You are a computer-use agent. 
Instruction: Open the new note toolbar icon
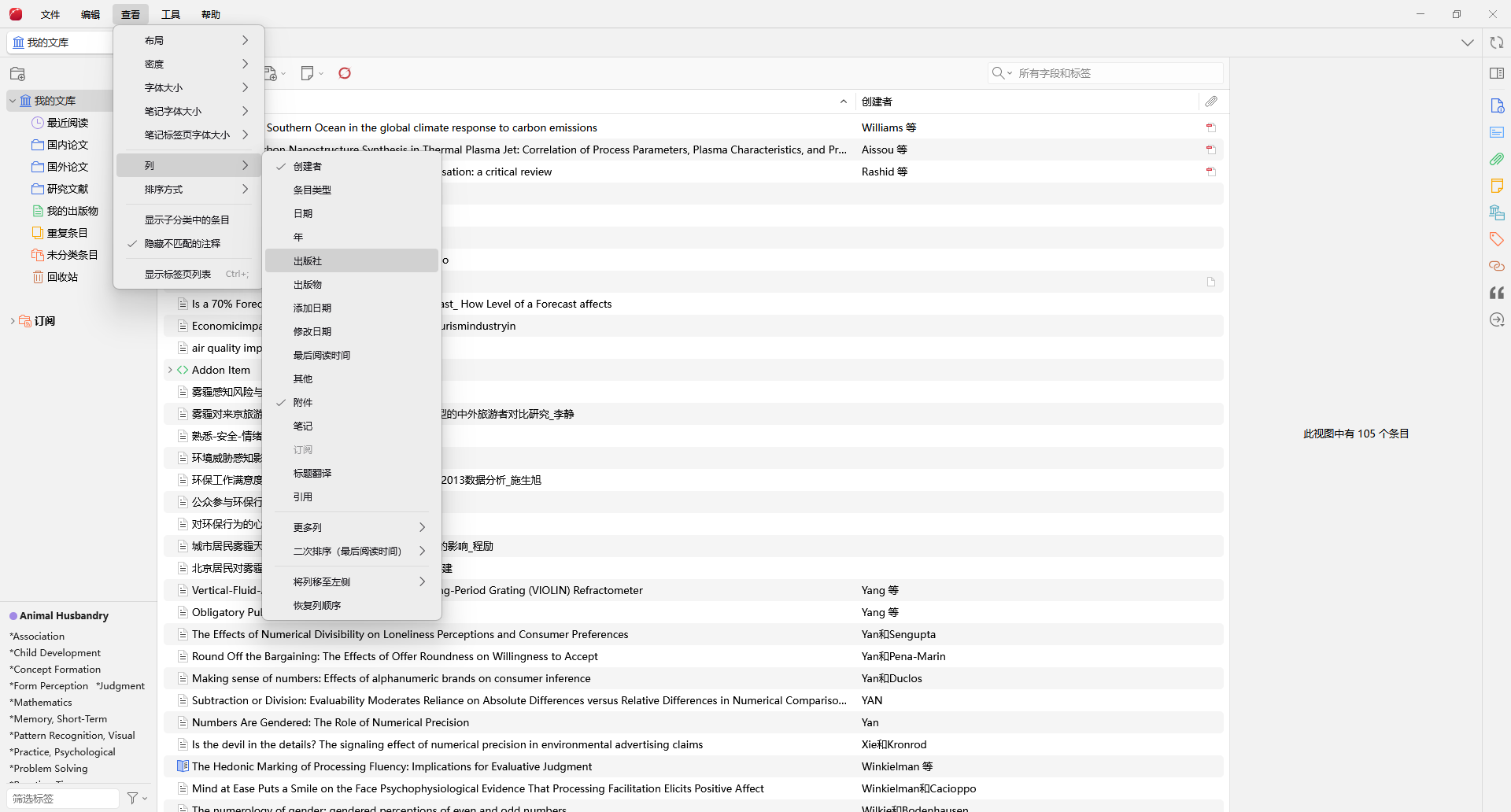tap(308, 73)
